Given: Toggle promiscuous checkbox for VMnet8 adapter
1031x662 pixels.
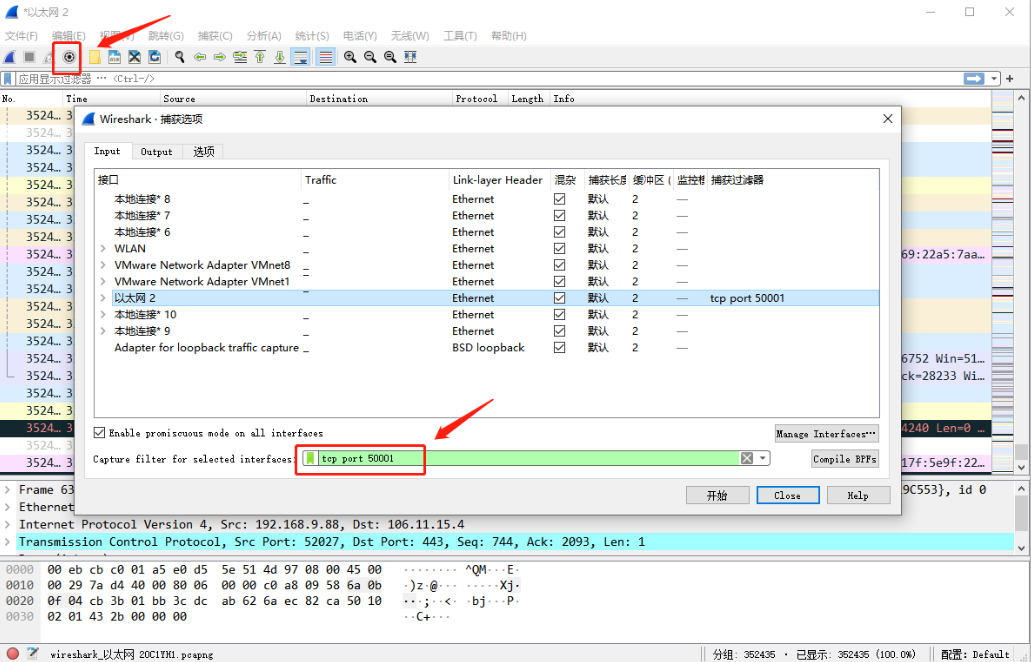Looking at the screenshot, I should (560, 265).
